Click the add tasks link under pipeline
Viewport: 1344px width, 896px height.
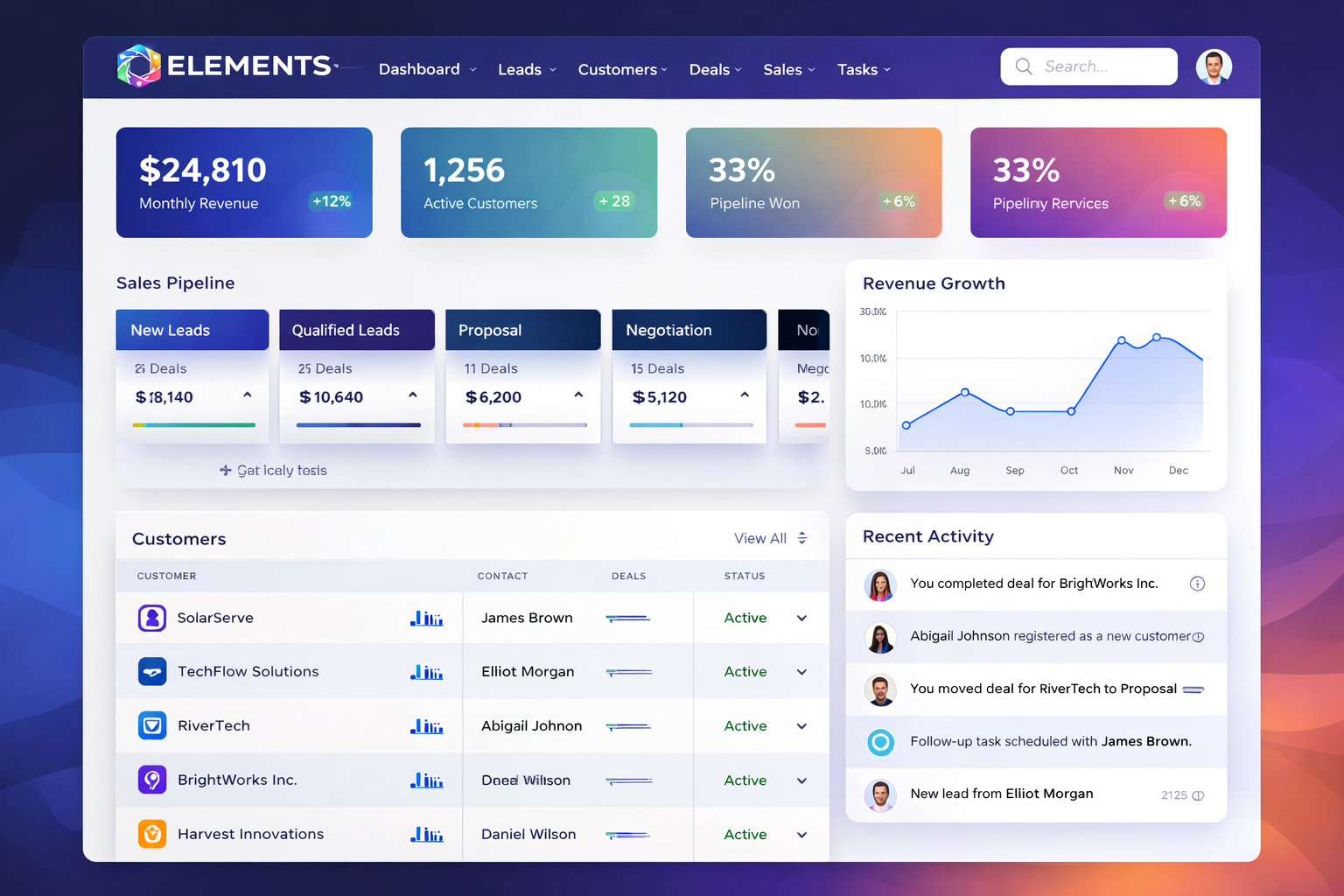coord(273,471)
